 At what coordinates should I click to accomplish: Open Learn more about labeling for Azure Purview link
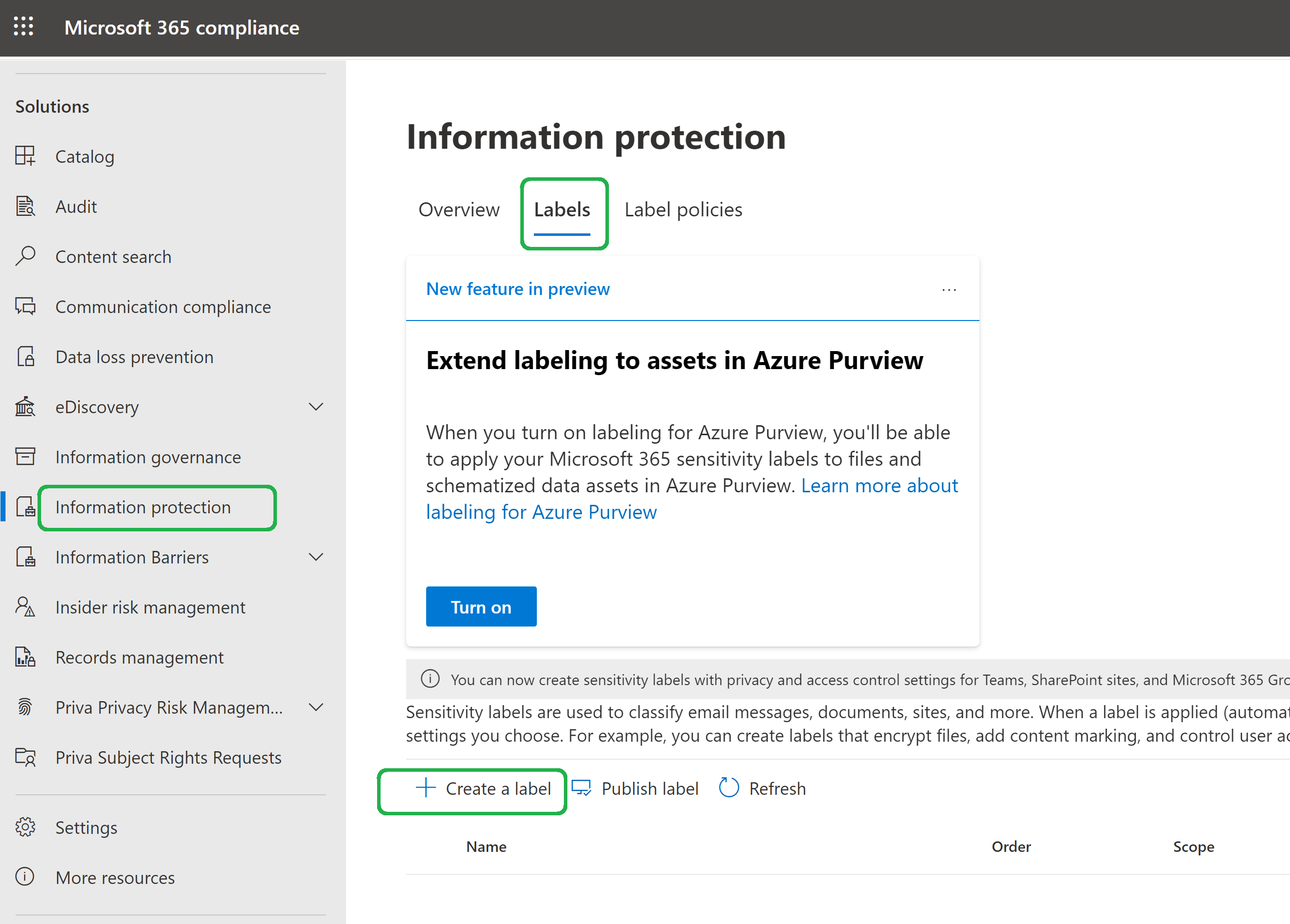click(x=692, y=498)
